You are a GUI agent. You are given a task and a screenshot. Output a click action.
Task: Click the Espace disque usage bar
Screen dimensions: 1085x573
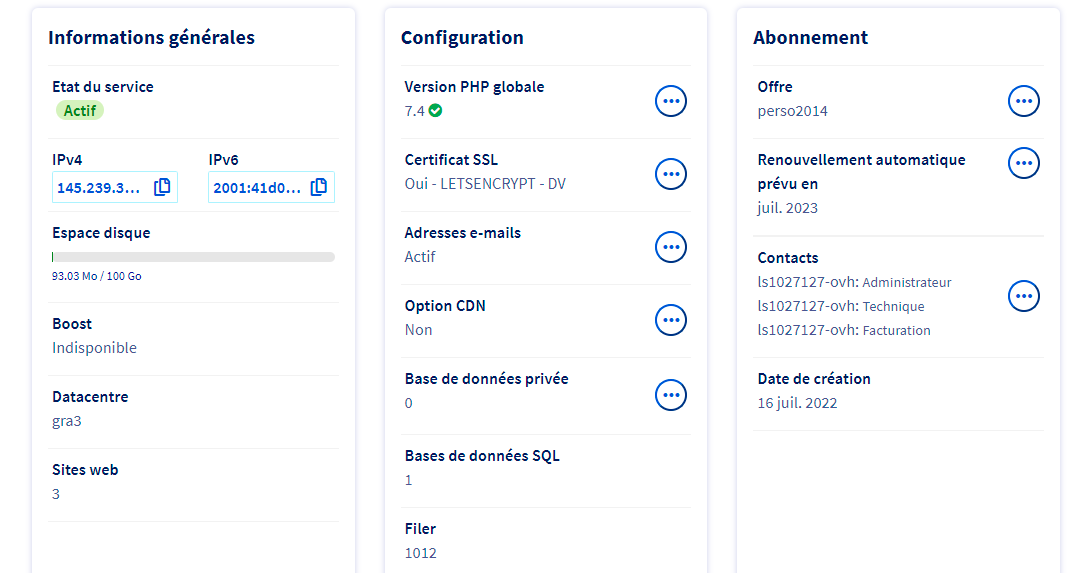(x=193, y=257)
